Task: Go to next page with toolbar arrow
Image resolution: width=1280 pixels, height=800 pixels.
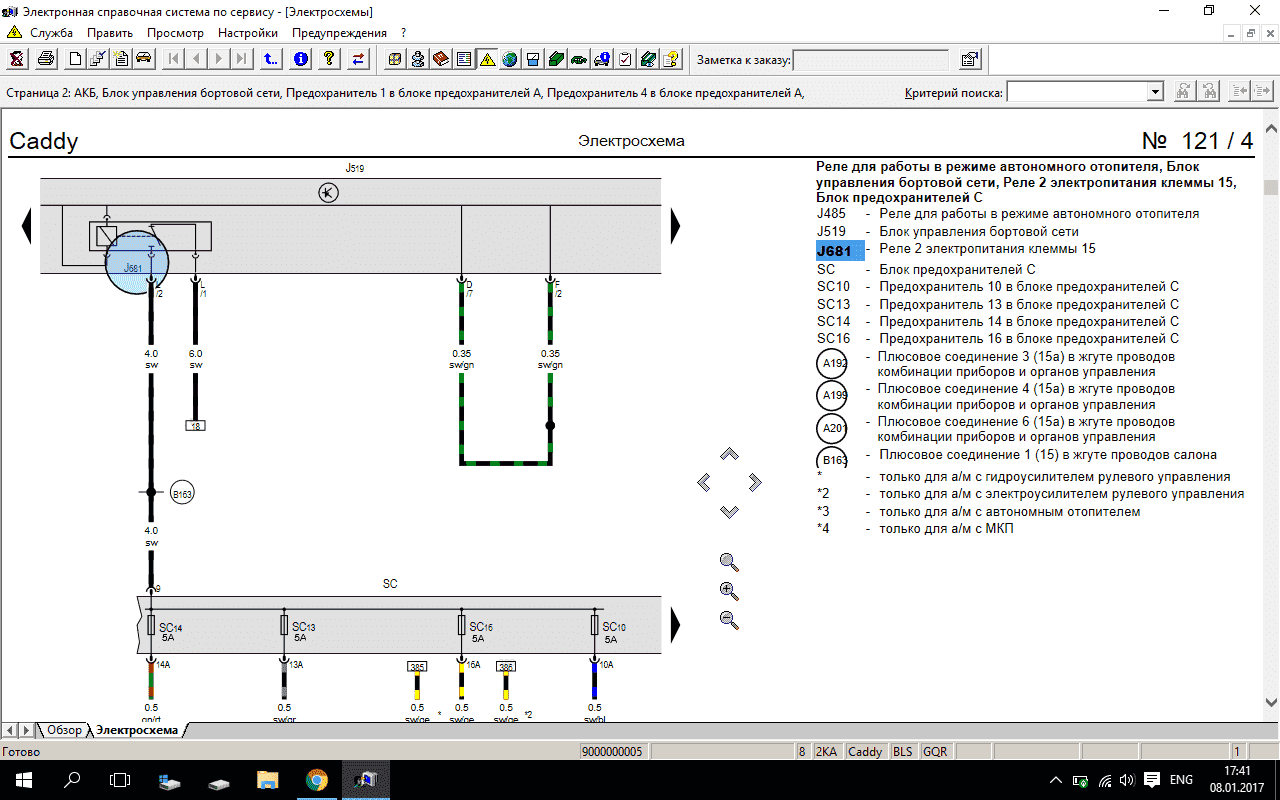Action: (x=219, y=59)
